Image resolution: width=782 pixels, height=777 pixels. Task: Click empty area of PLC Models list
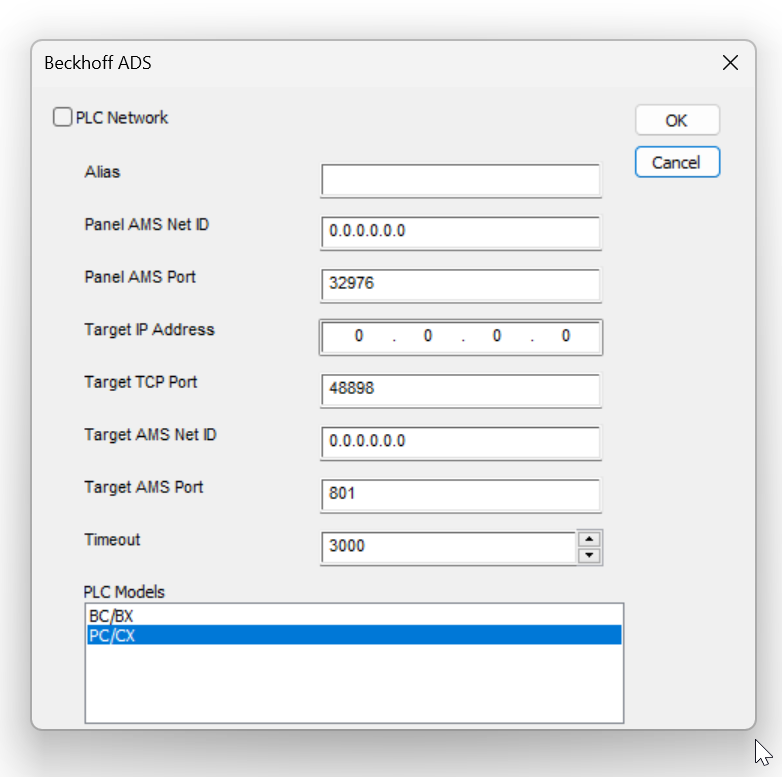click(354, 683)
